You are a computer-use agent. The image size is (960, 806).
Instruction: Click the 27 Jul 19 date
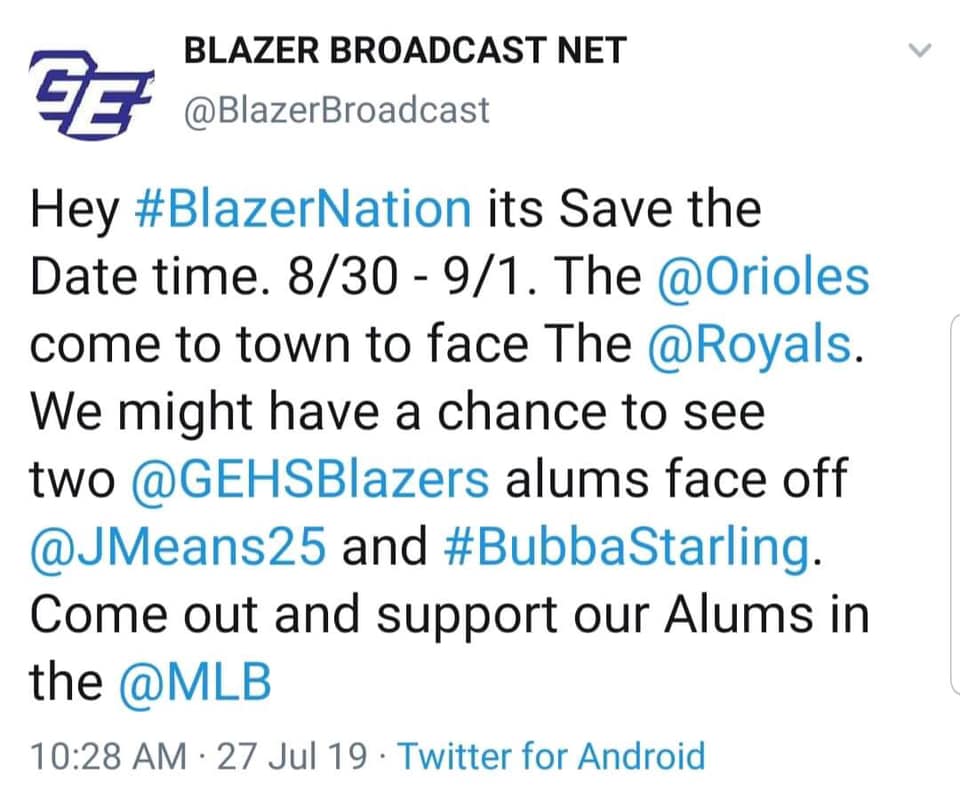[291, 756]
